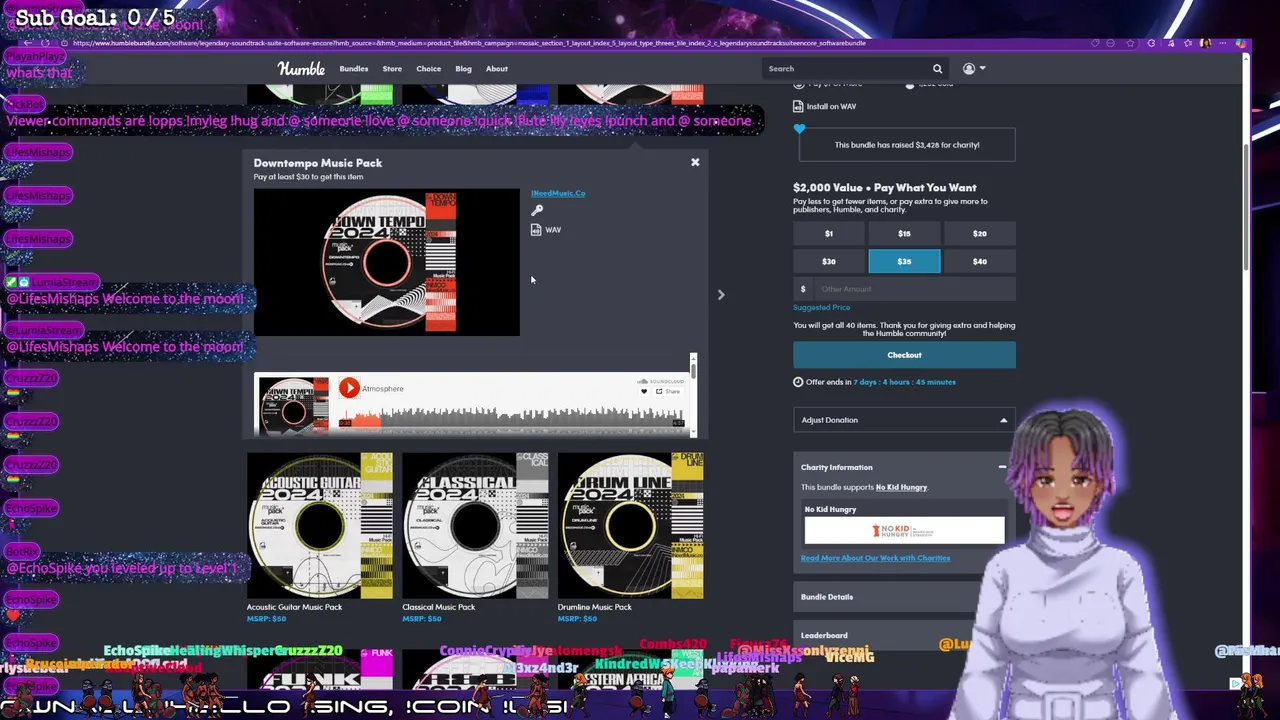
Task: Click the next item arrow in popup
Action: pyautogui.click(x=721, y=295)
